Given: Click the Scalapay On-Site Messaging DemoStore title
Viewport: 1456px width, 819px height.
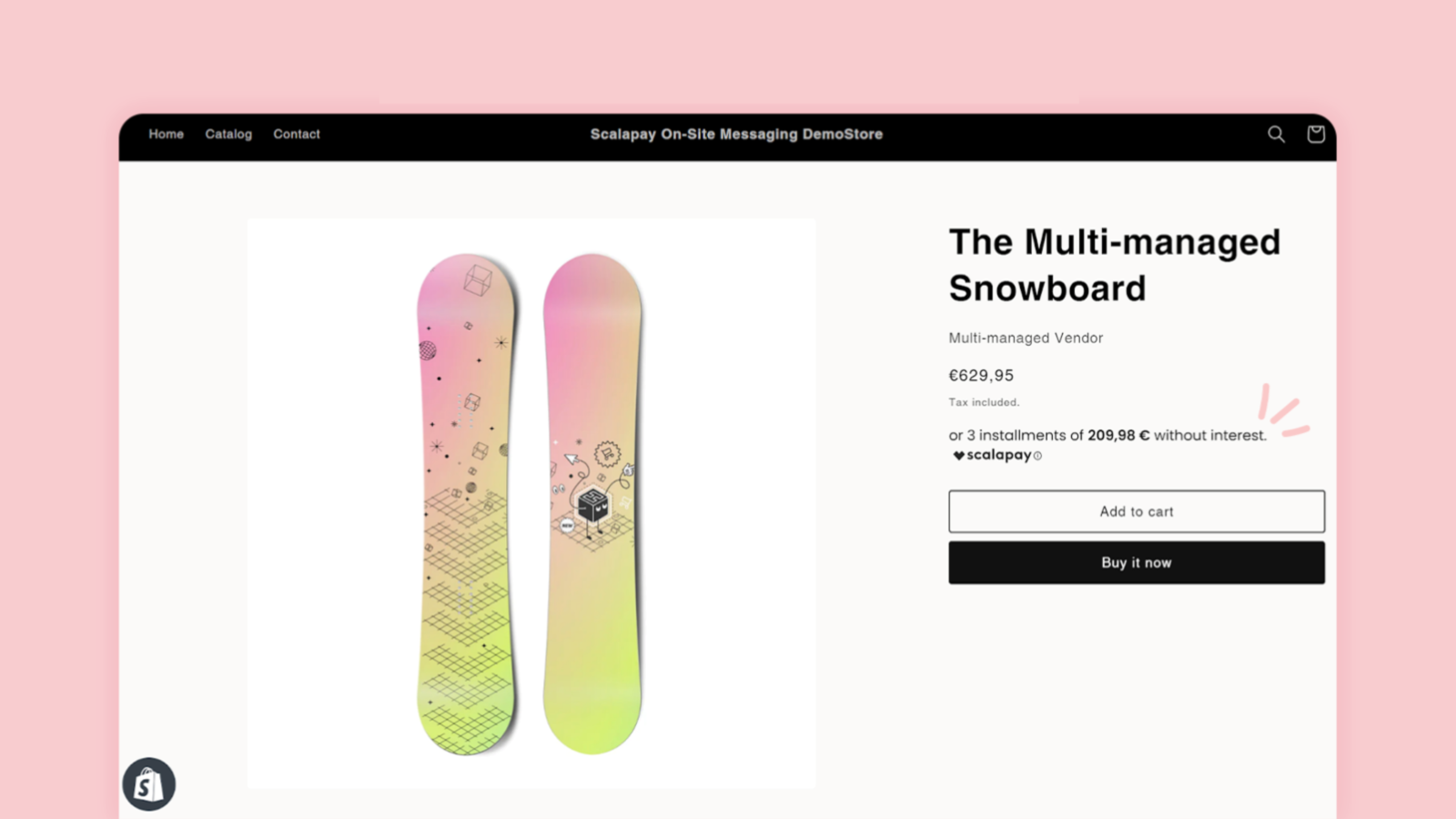Looking at the screenshot, I should coord(736,134).
